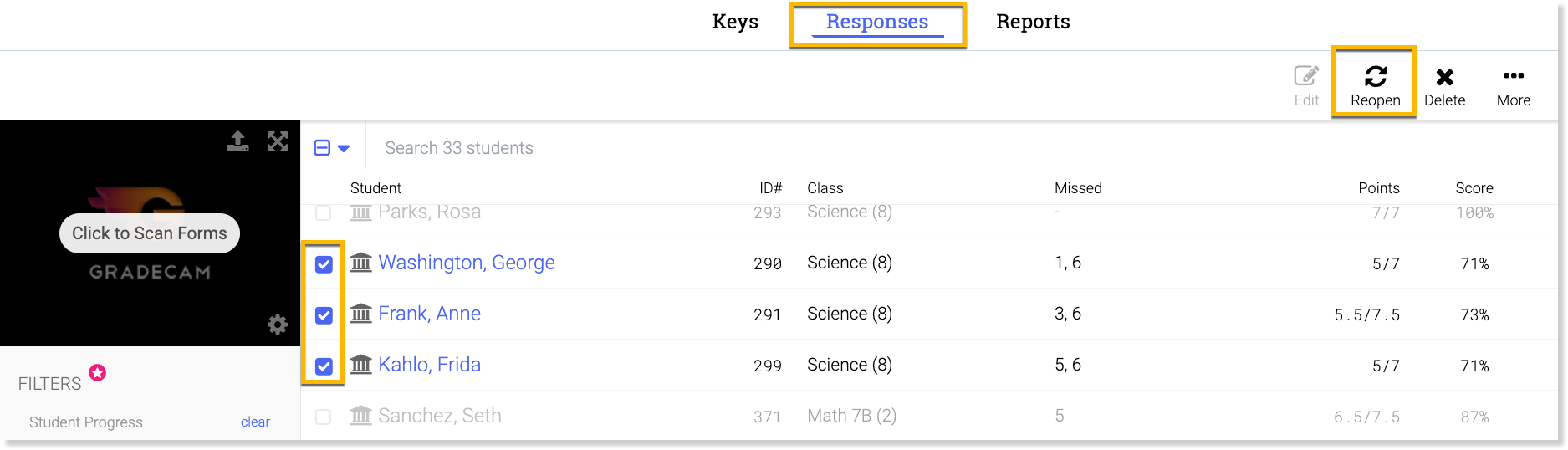Open Washington, George student link
This screenshot has height=450, width=1568.
tap(466, 263)
